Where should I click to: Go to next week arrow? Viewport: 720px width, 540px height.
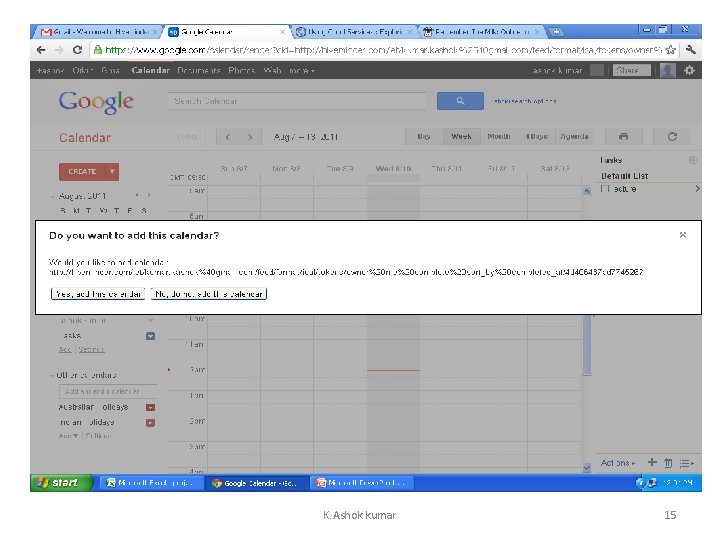tap(250, 137)
